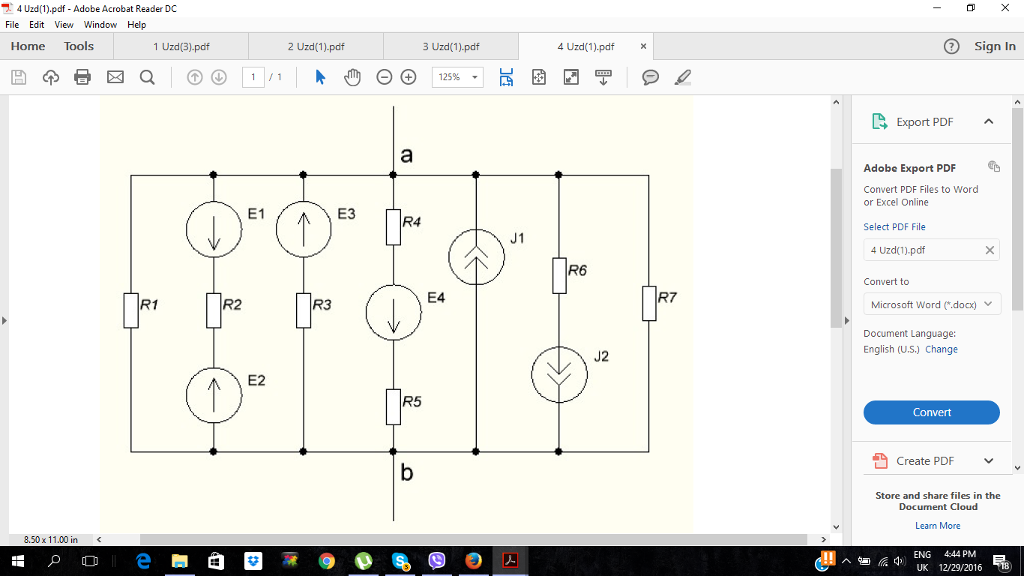The width and height of the screenshot is (1024, 576).
Task: Click the page number input field
Action: tap(254, 76)
